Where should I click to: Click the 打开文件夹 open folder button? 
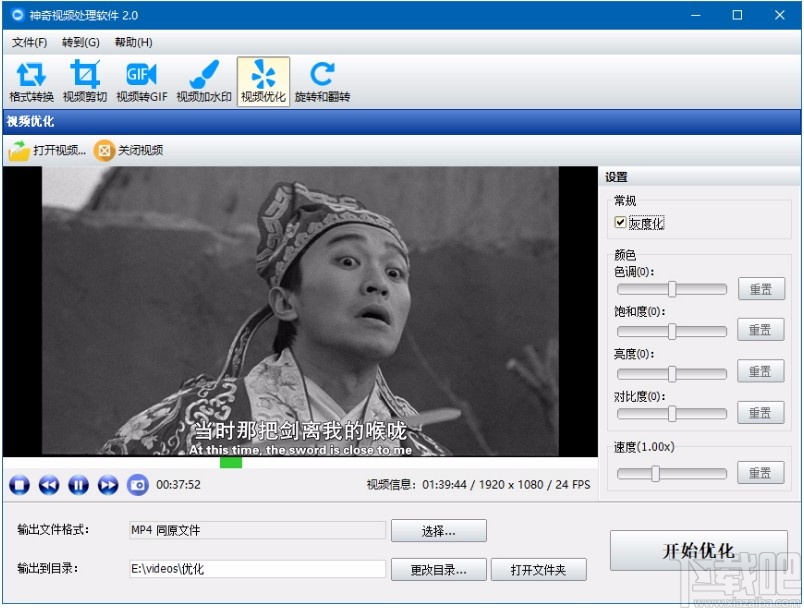(538, 570)
